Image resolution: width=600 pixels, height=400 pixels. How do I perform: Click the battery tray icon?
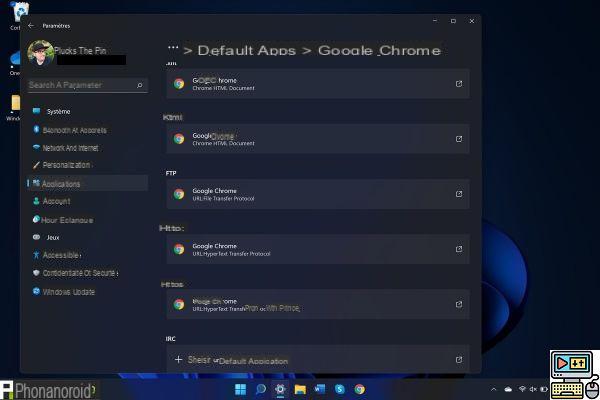click(x=544, y=389)
